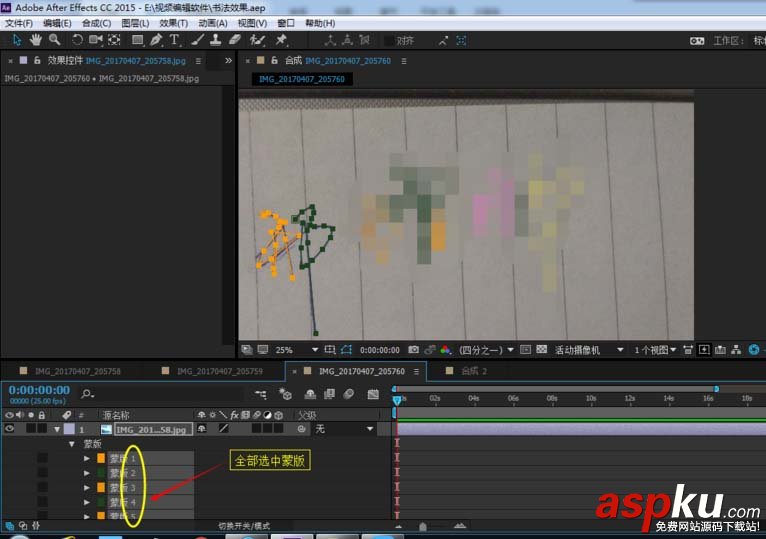The height and width of the screenshot is (539, 766).
Task: Expand the 蒙版 1 properties triangle
Action: click(87, 458)
